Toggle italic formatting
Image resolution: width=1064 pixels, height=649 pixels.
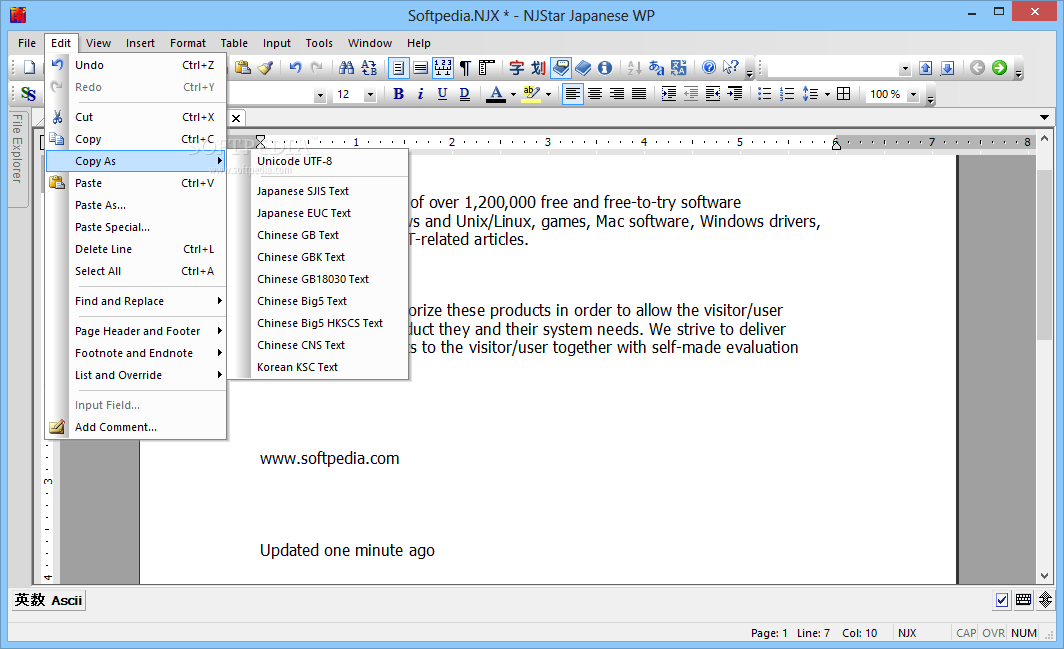click(421, 94)
